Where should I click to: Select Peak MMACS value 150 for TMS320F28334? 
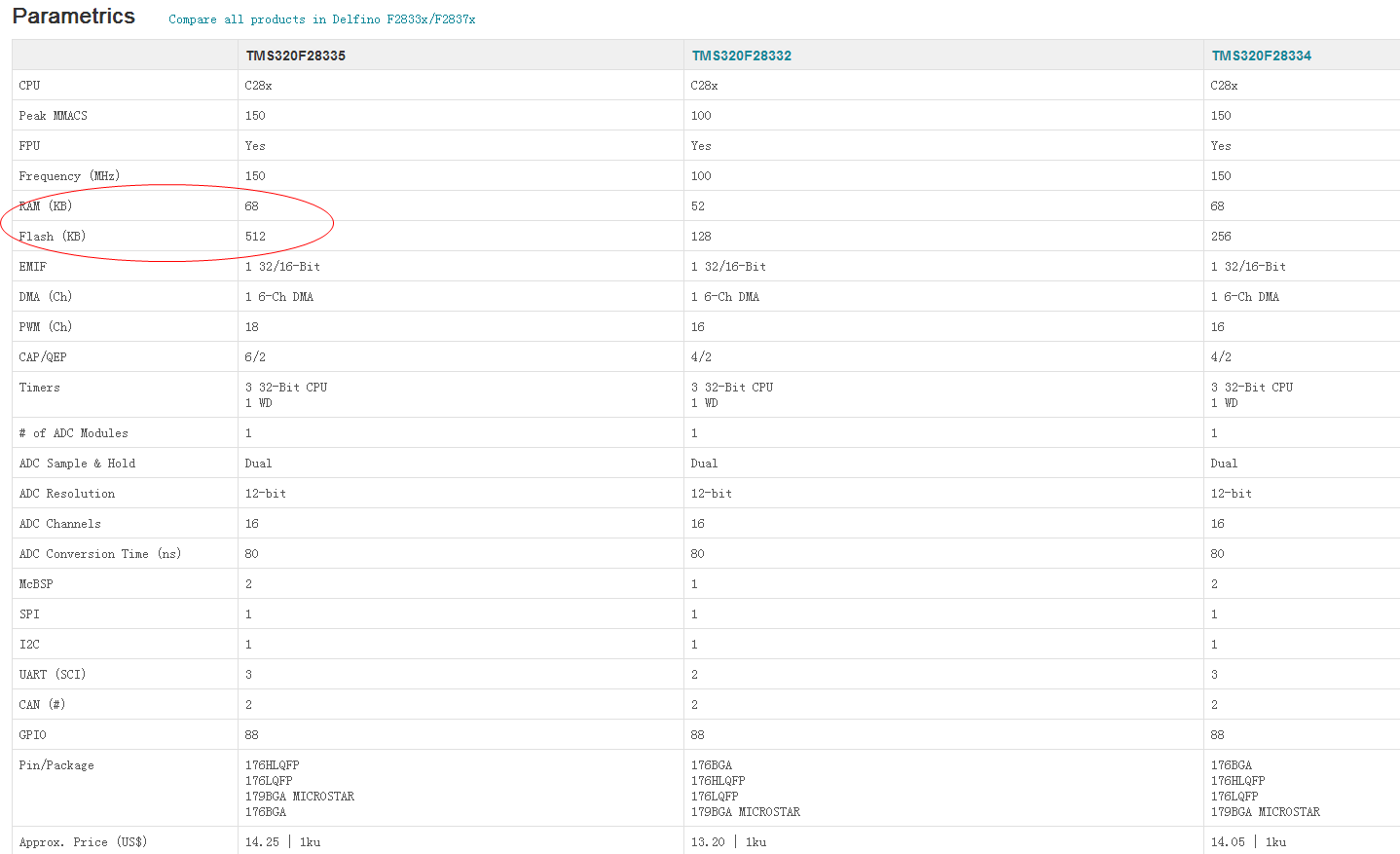point(1221,116)
